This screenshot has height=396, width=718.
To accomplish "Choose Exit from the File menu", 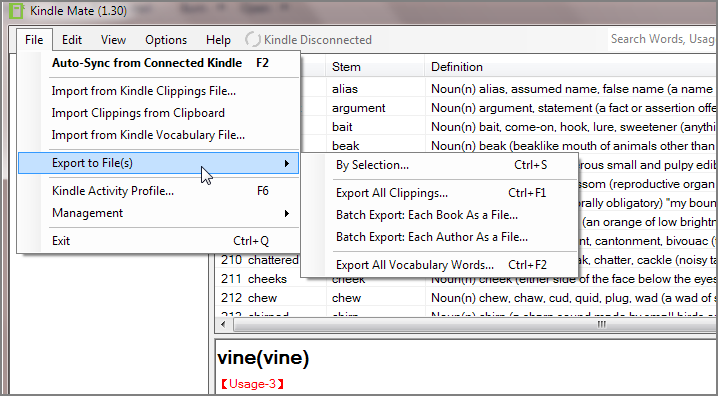I will point(159,241).
